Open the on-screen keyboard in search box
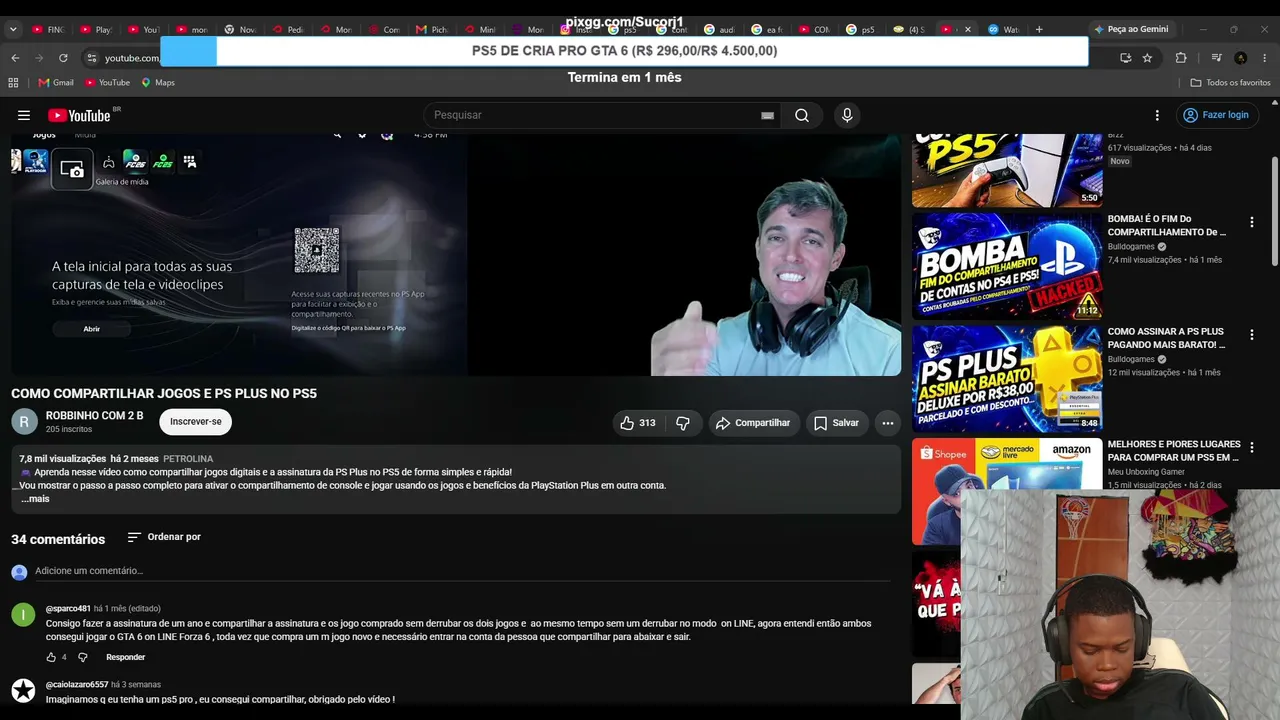 pos(767,115)
